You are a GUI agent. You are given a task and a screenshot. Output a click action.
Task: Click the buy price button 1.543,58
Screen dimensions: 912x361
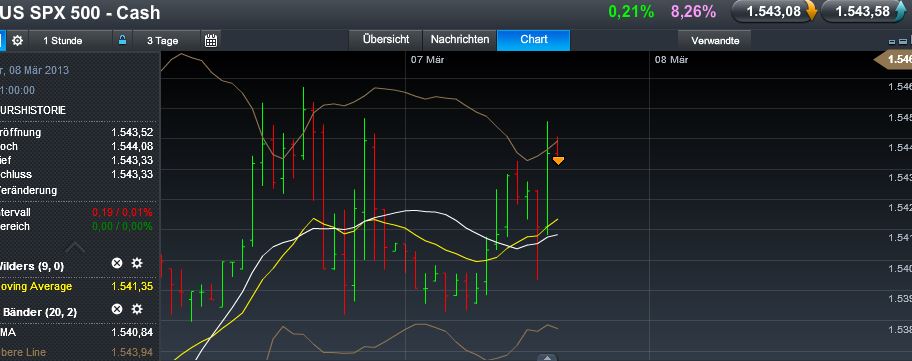(x=863, y=11)
